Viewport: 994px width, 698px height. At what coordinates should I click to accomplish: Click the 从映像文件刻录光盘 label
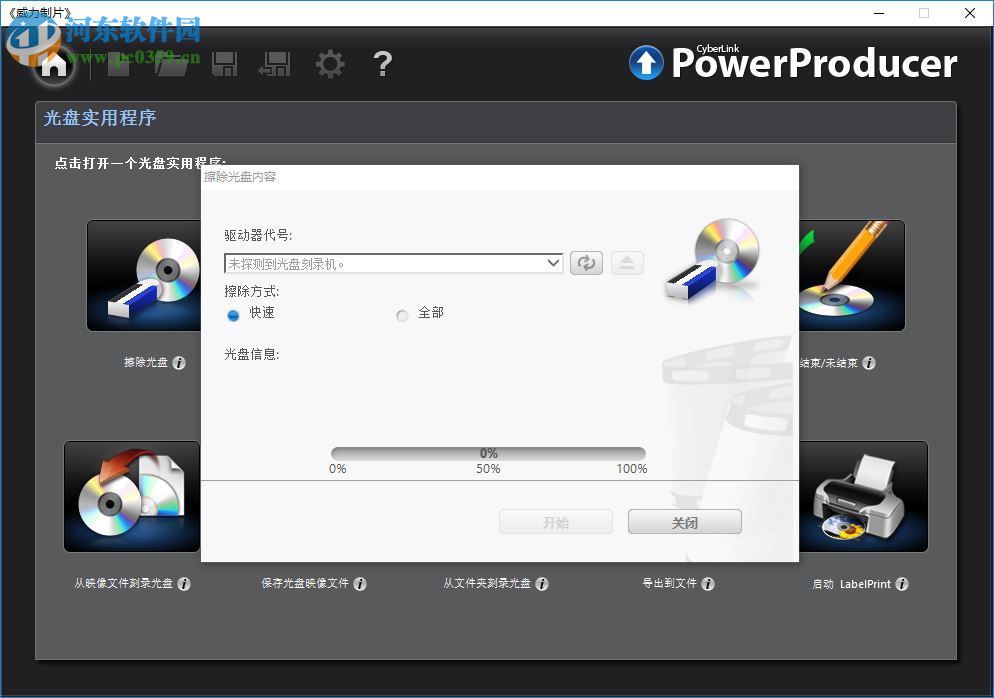coord(124,583)
